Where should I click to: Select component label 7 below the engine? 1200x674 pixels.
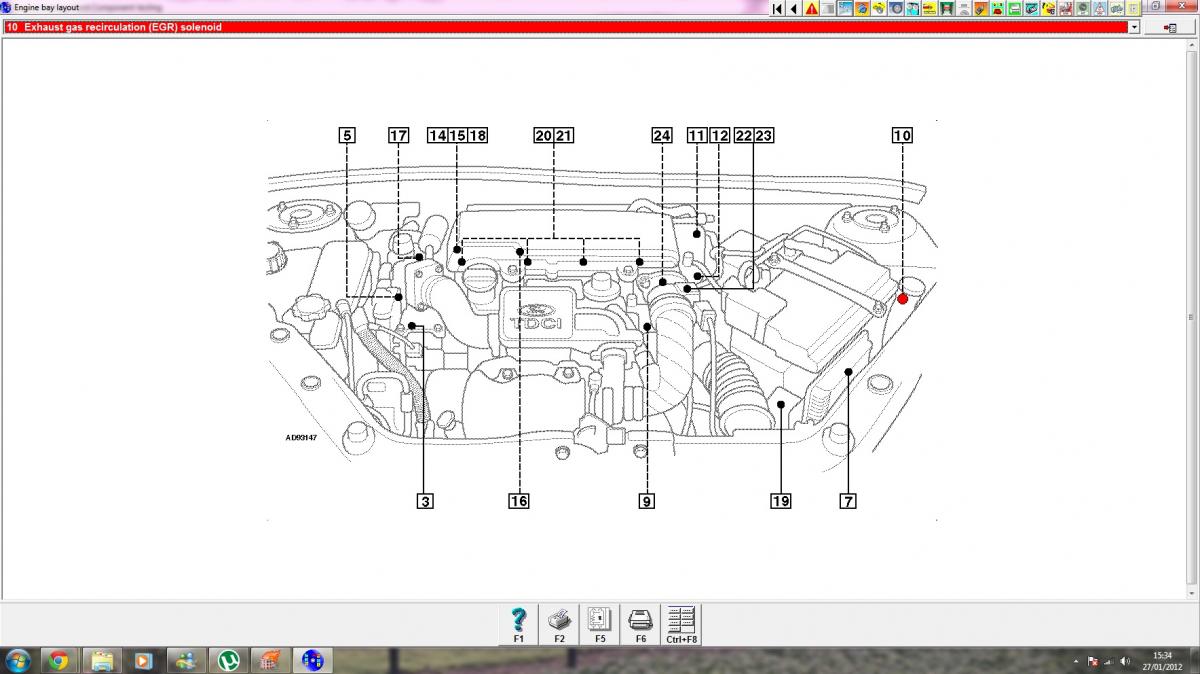click(848, 501)
